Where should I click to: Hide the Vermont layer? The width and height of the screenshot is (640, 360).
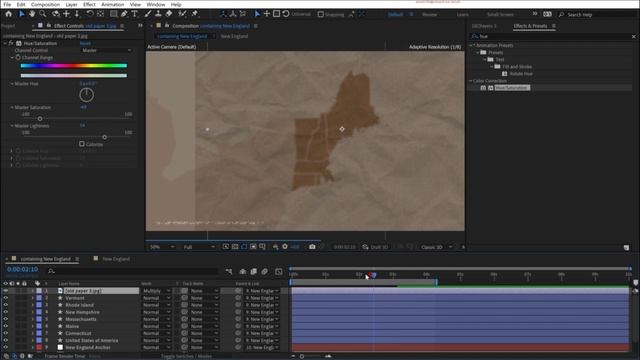[6, 298]
